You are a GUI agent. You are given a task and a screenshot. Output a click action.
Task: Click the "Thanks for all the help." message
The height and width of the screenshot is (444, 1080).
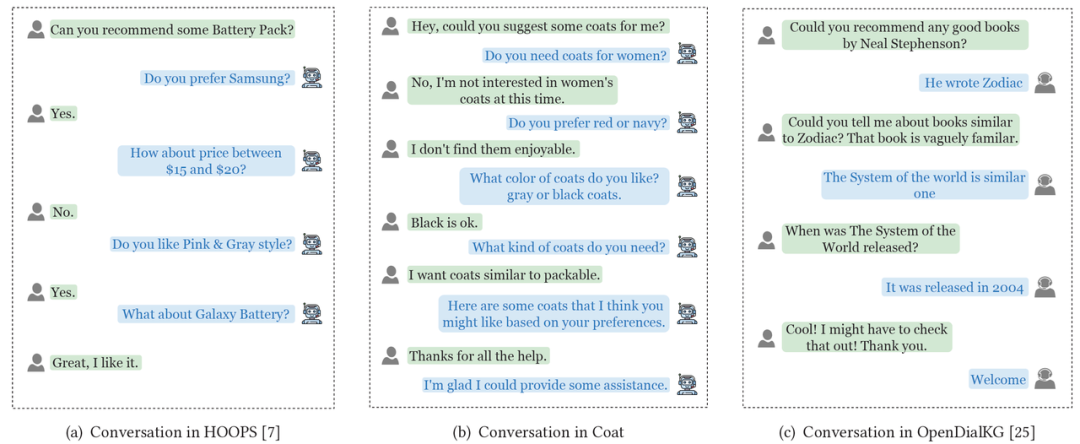pyautogui.click(x=478, y=355)
